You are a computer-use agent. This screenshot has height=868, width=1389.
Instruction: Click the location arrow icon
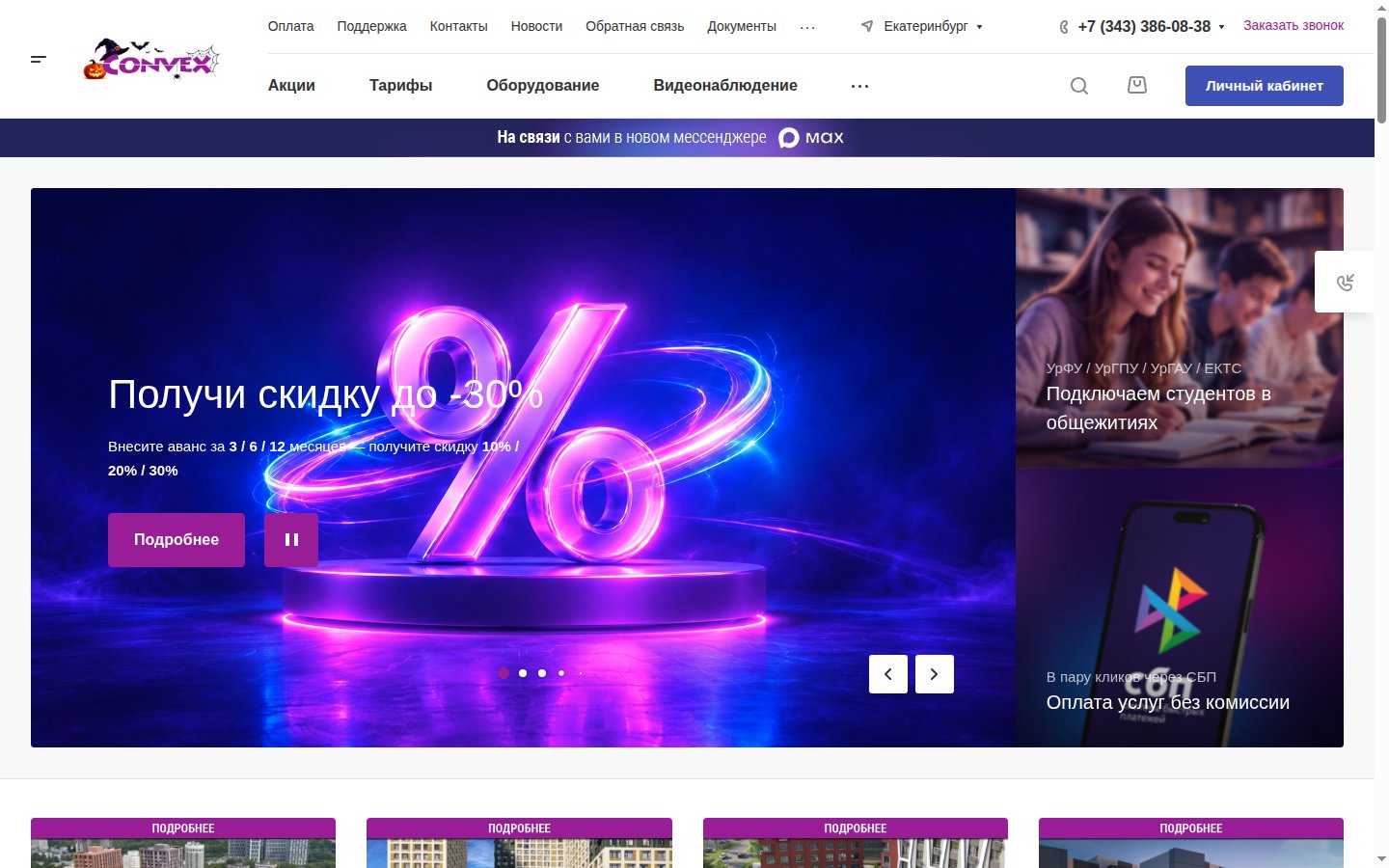tap(867, 26)
